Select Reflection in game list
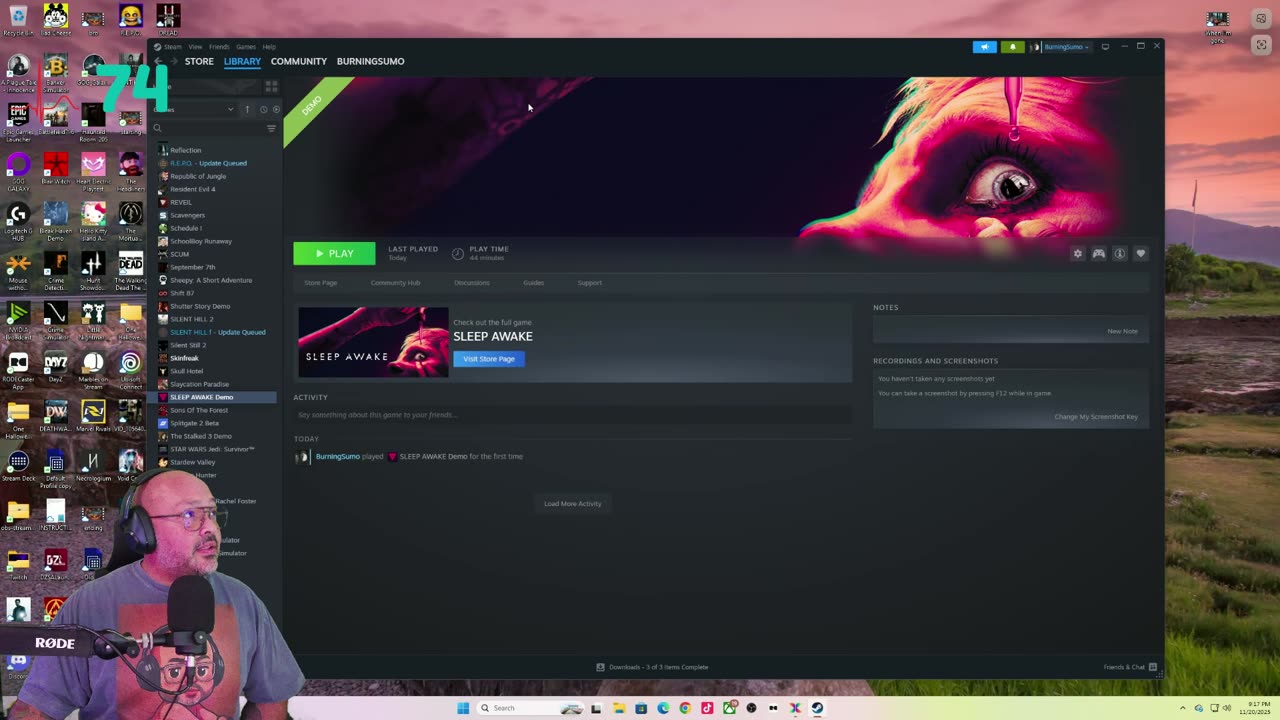This screenshot has height=720, width=1280. (185, 150)
